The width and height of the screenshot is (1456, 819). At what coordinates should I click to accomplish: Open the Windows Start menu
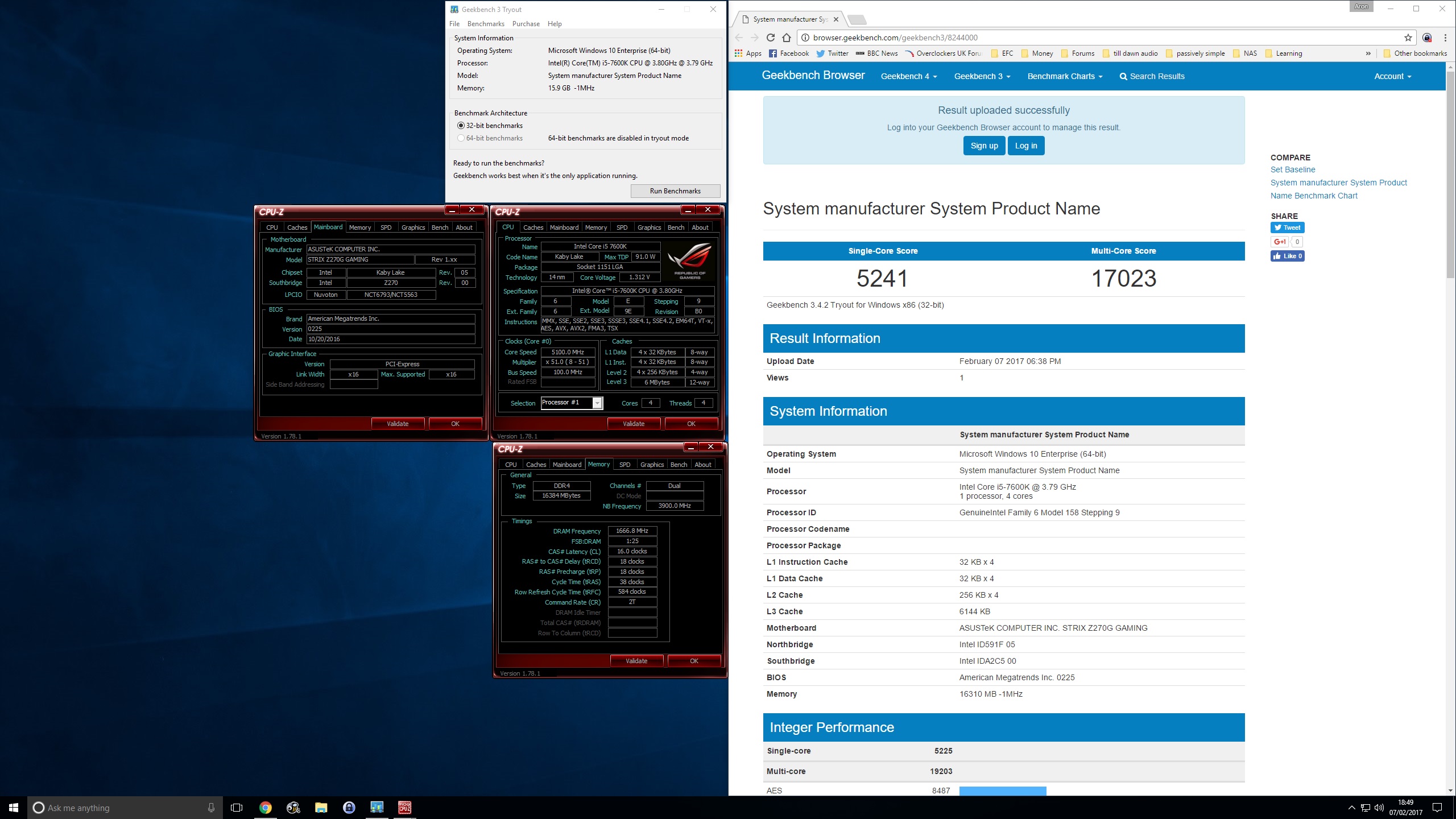pyautogui.click(x=14, y=808)
